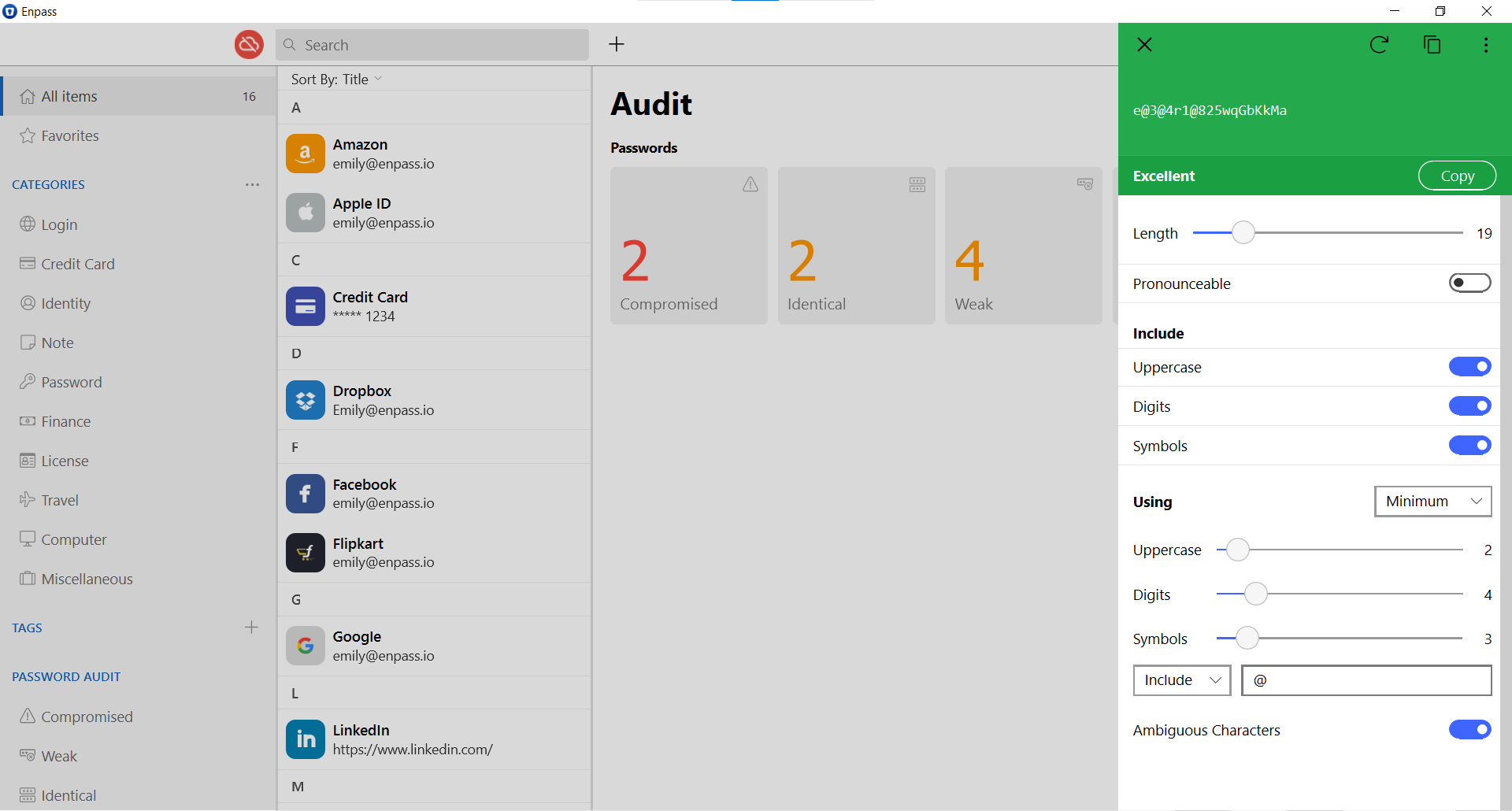Close the password generator panel
1512x811 pixels.
1145,45
